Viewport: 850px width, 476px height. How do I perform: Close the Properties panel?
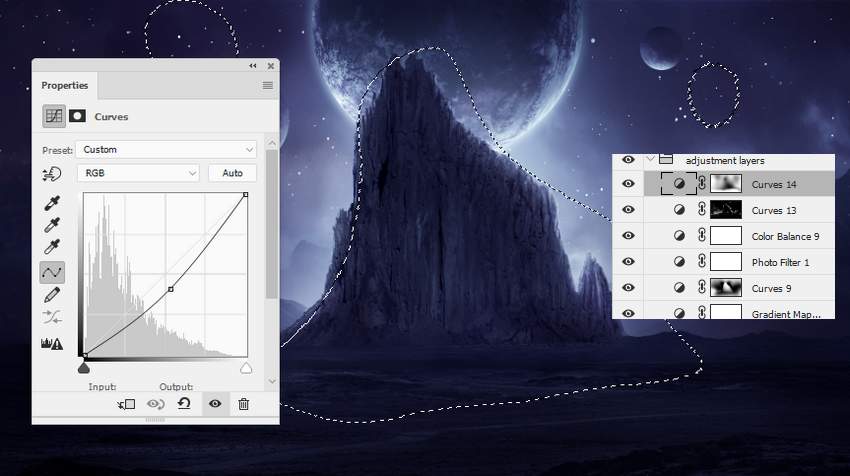click(x=271, y=66)
